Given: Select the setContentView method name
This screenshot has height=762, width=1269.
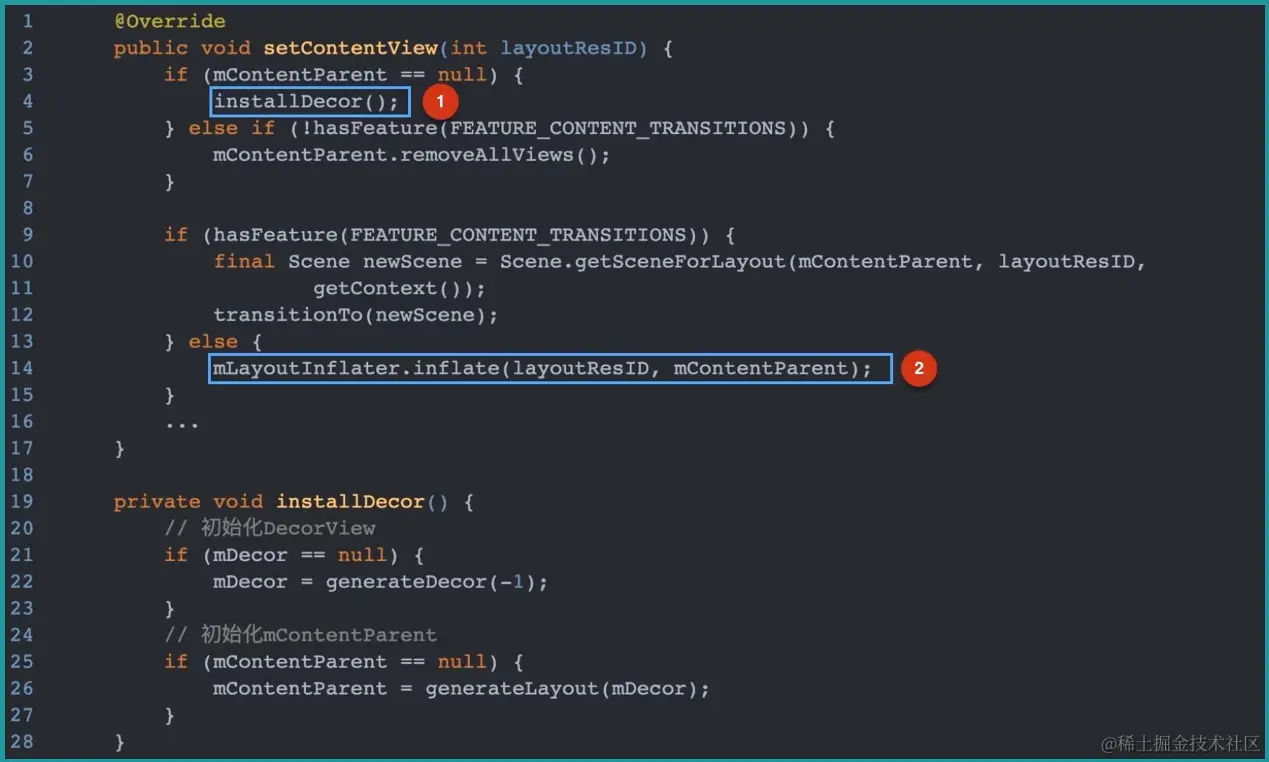Looking at the screenshot, I should (350, 48).
